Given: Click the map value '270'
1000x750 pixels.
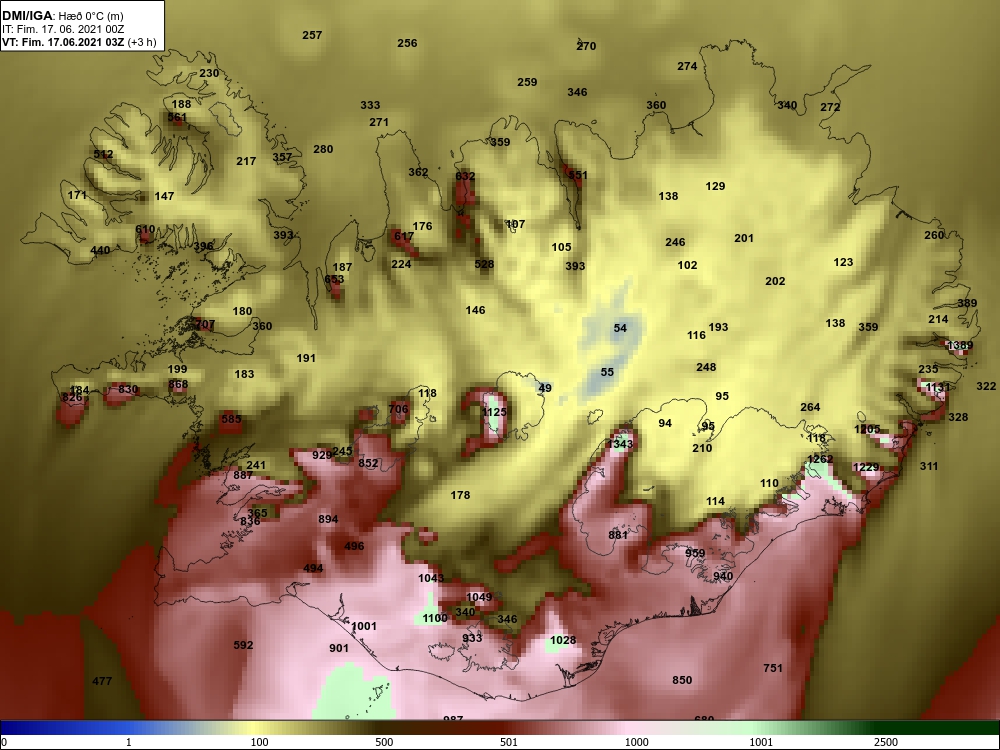Looking at the screenshot, I should point(586,46).
